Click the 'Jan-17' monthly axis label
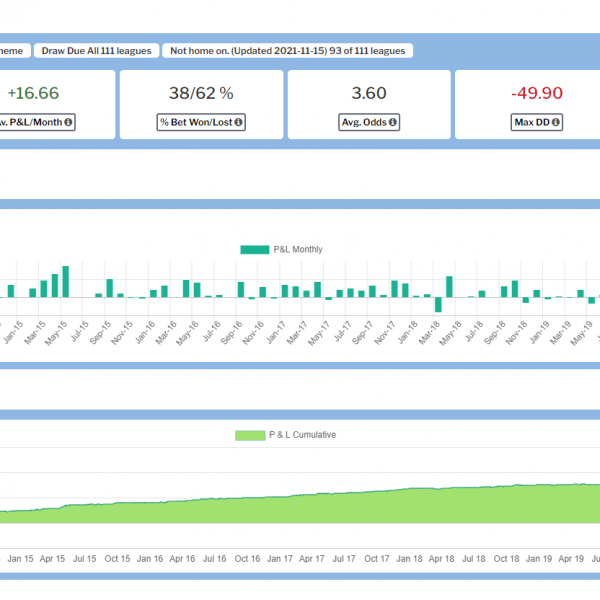Screen dimensions: 600x600 [276, 332]
